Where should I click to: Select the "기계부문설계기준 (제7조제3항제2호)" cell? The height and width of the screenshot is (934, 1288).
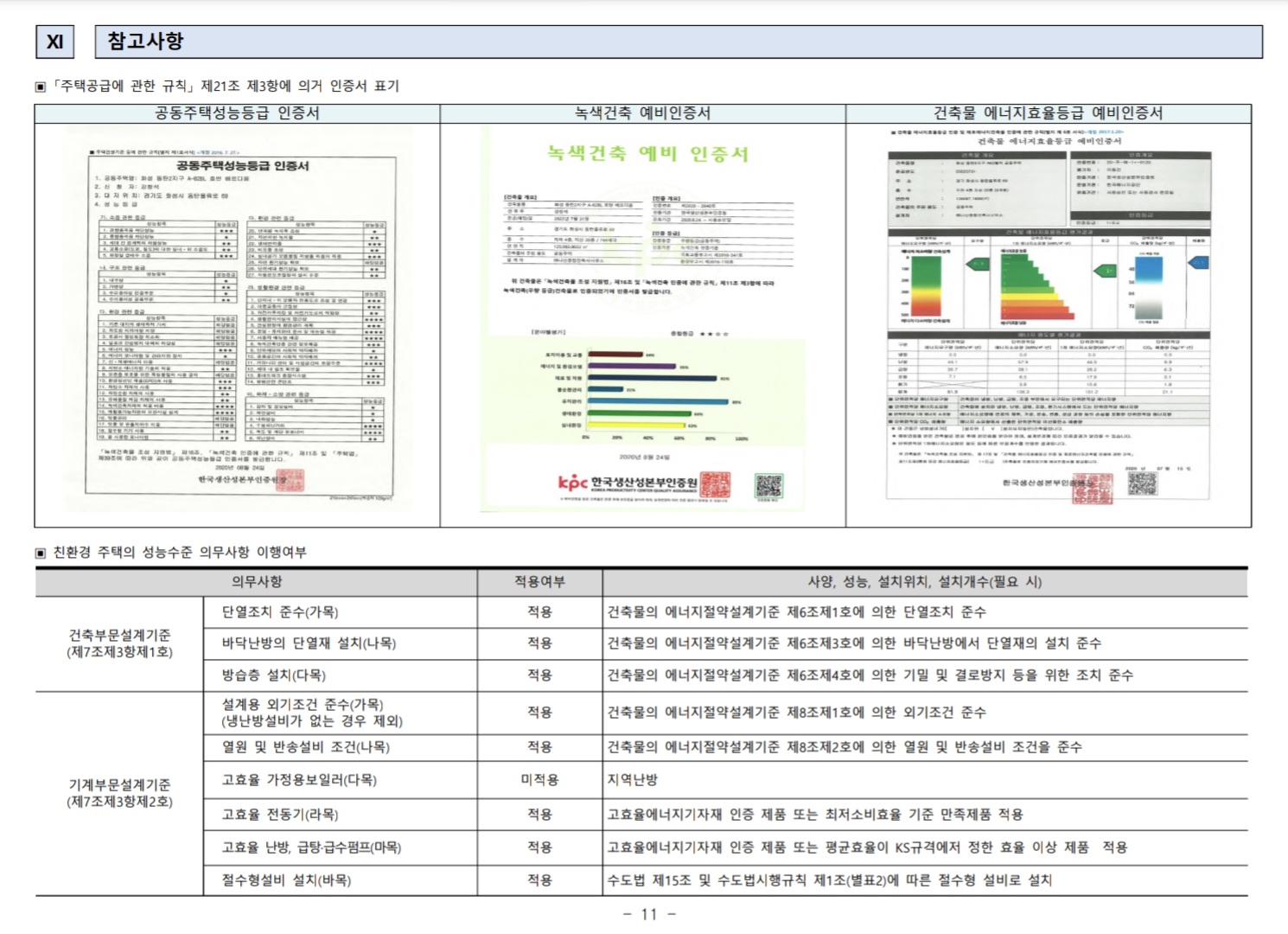pos(119,793)
